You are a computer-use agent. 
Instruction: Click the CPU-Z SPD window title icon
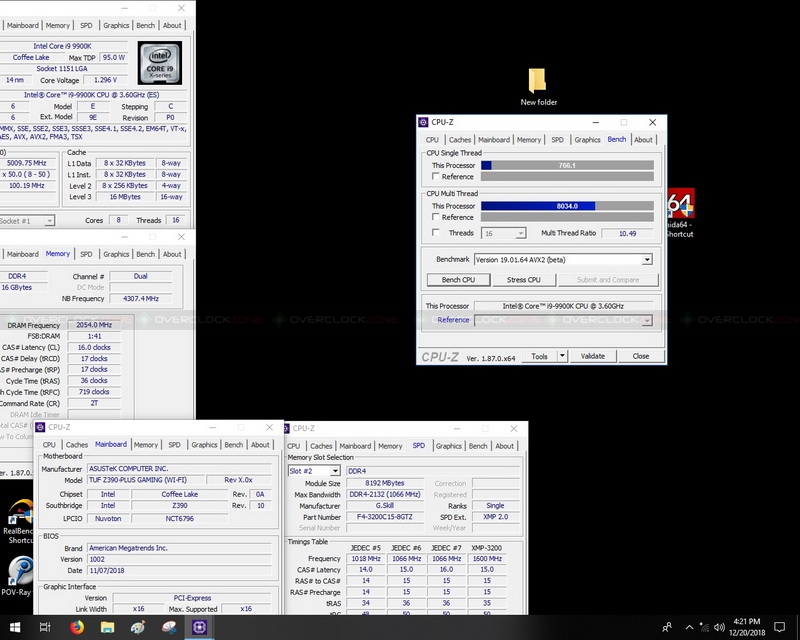(x=285, y=429)
